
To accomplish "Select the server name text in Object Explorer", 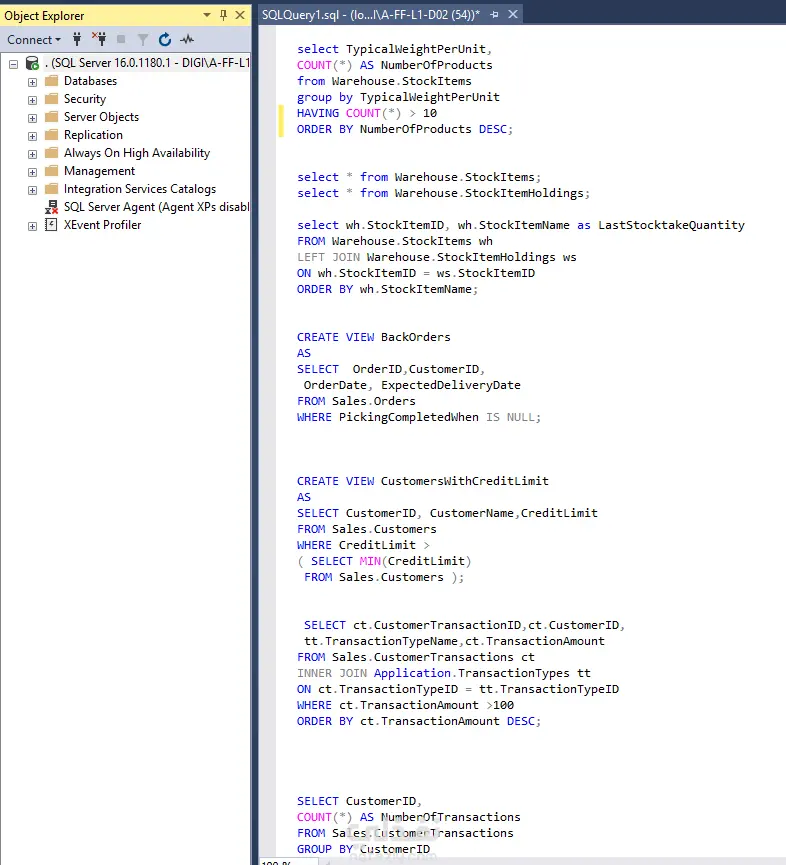I will click(x=148, y=63).
